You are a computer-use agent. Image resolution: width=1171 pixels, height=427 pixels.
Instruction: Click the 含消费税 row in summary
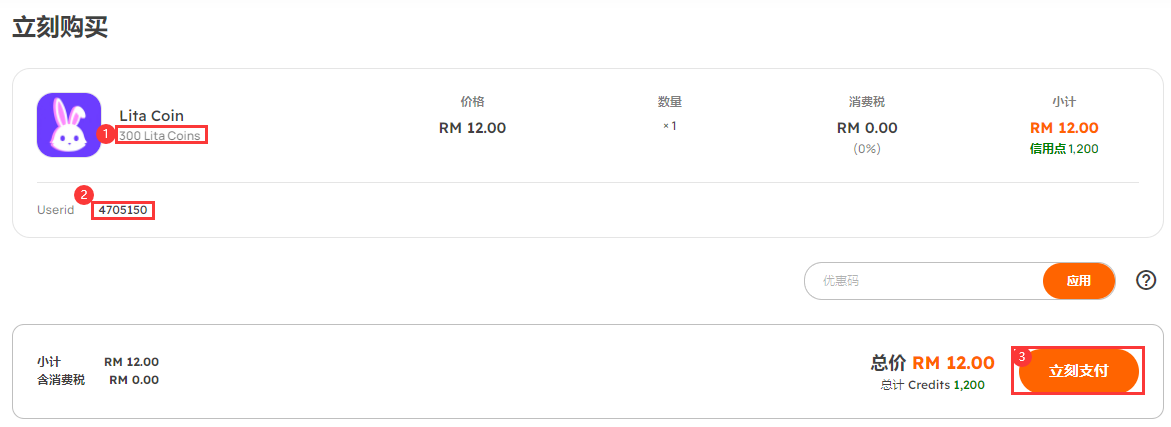(98, 380)
